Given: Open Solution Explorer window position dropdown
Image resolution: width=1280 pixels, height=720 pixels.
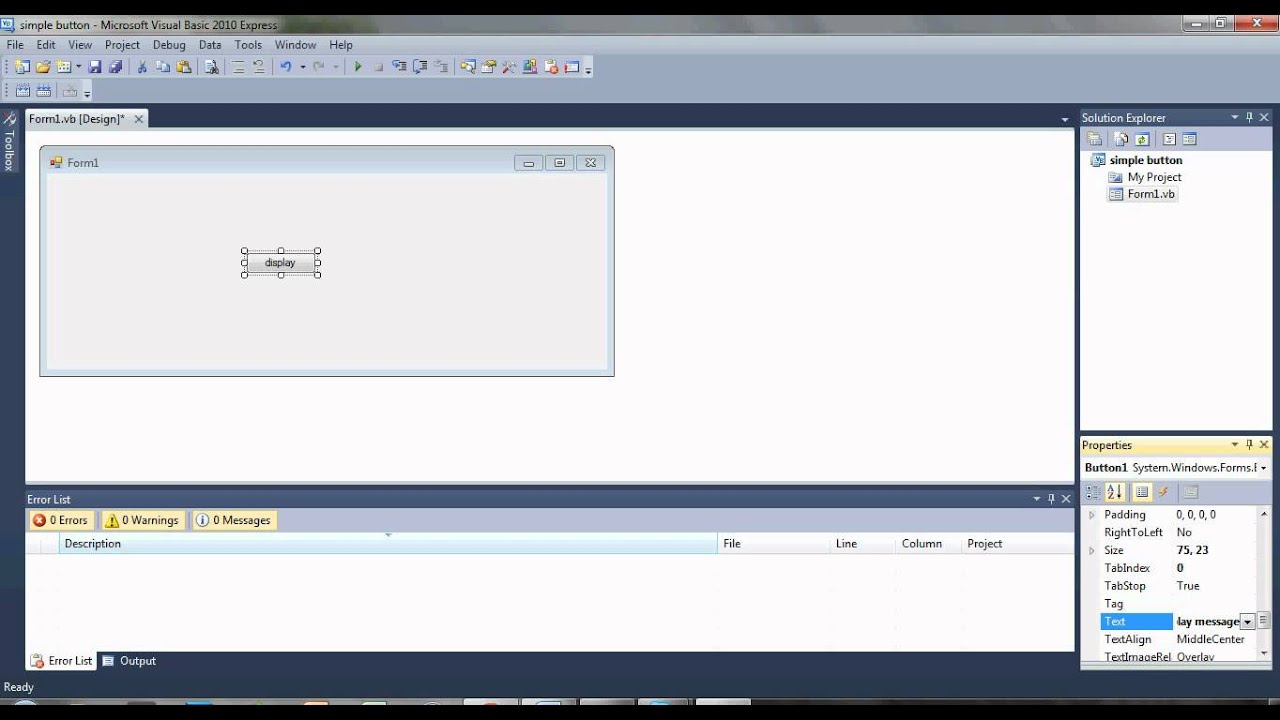Looking at the screenshot, I should (1235, 117).
